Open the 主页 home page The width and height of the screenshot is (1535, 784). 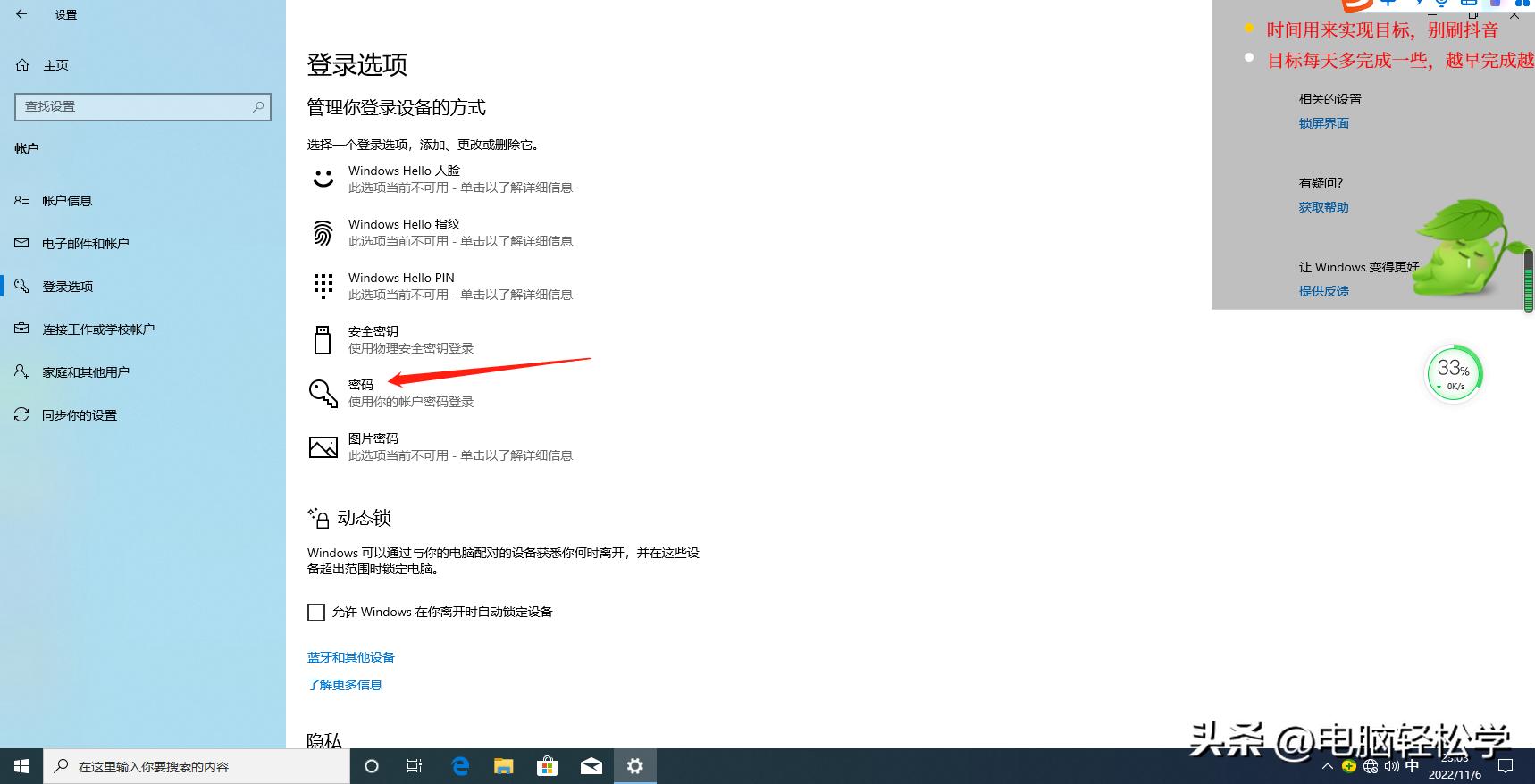(43, 65)
